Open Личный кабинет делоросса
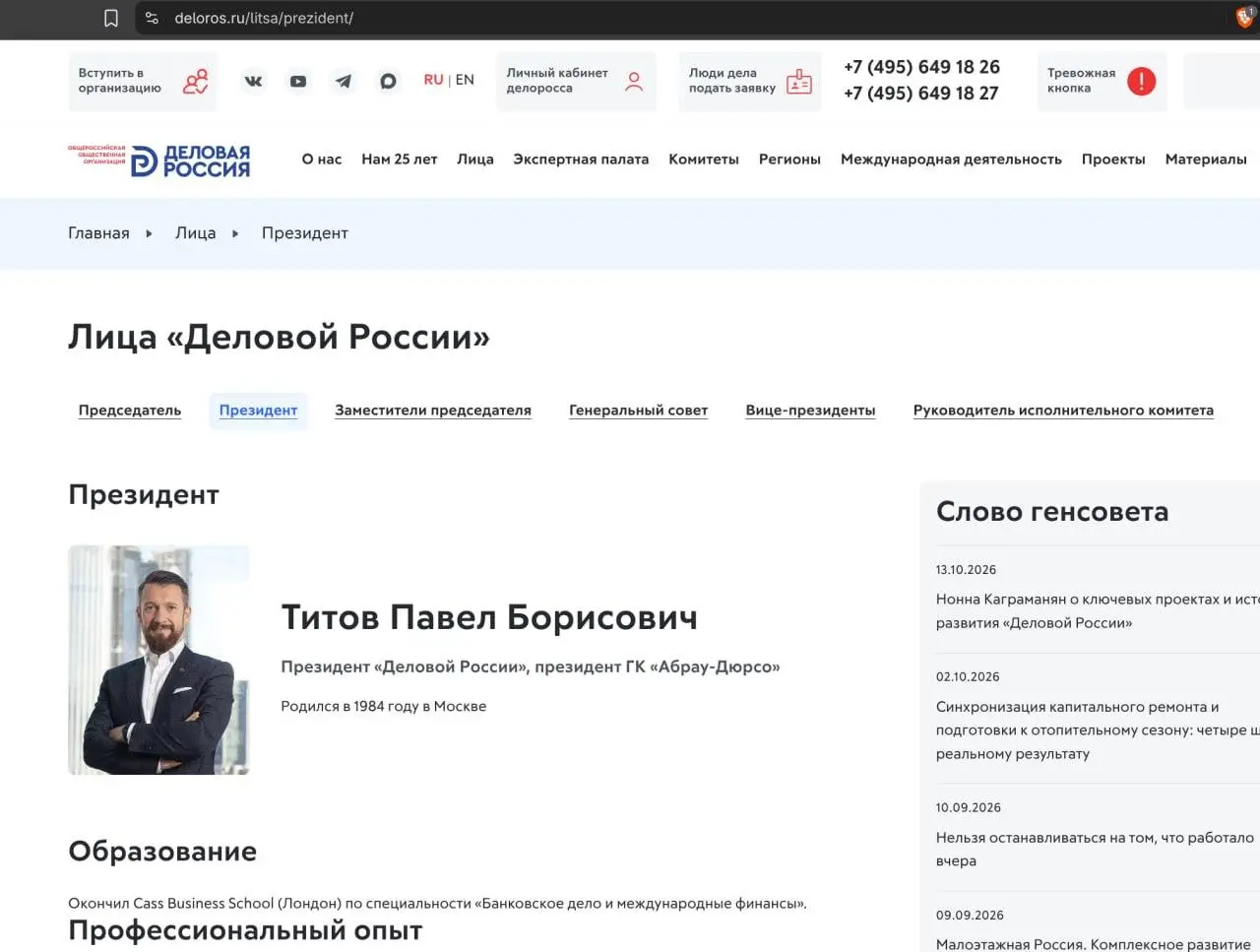Viewport: 1260px width, 952px height. tap(576, 81)
